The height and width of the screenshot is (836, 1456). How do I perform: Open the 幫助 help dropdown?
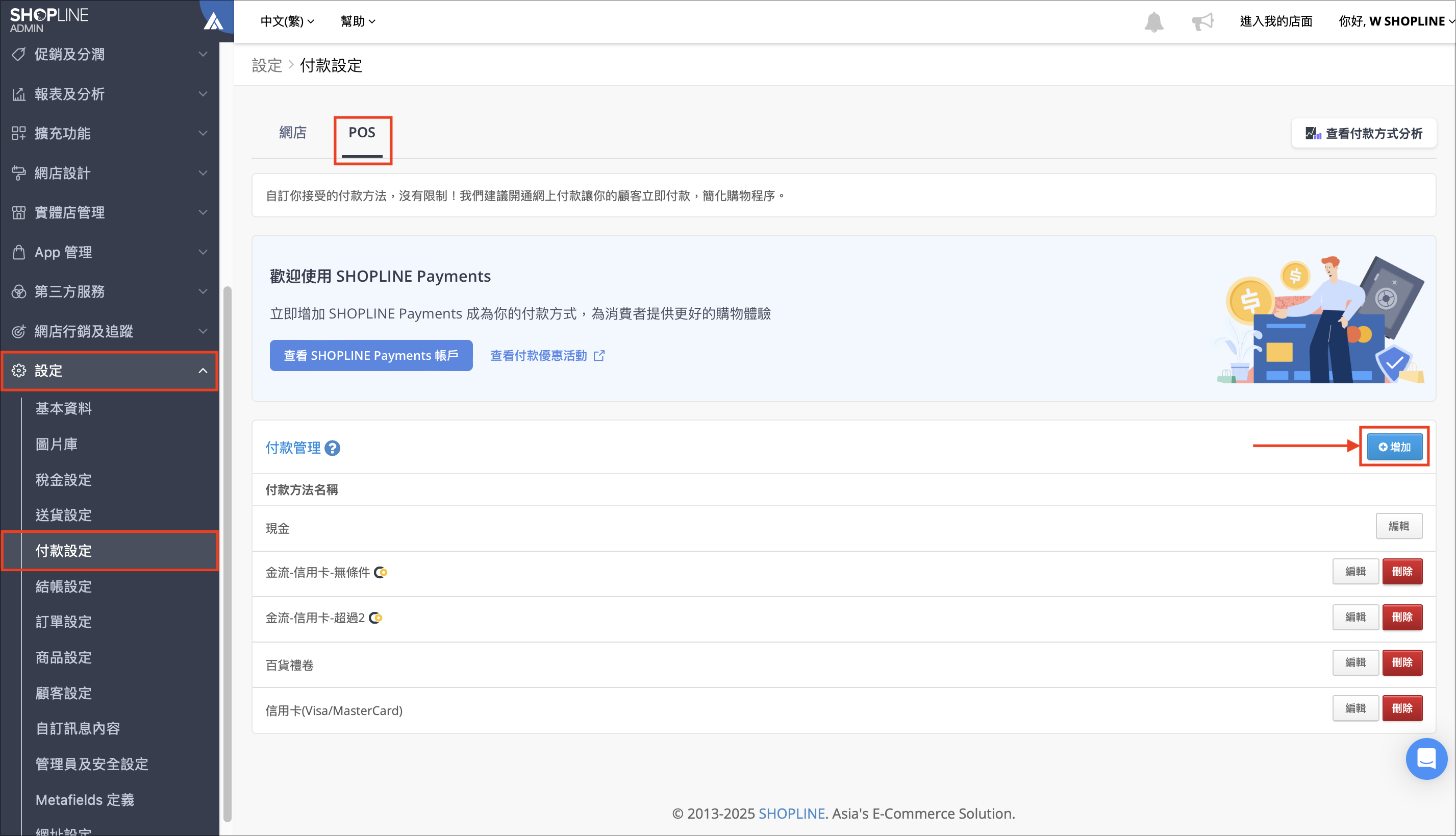point(358,21)
